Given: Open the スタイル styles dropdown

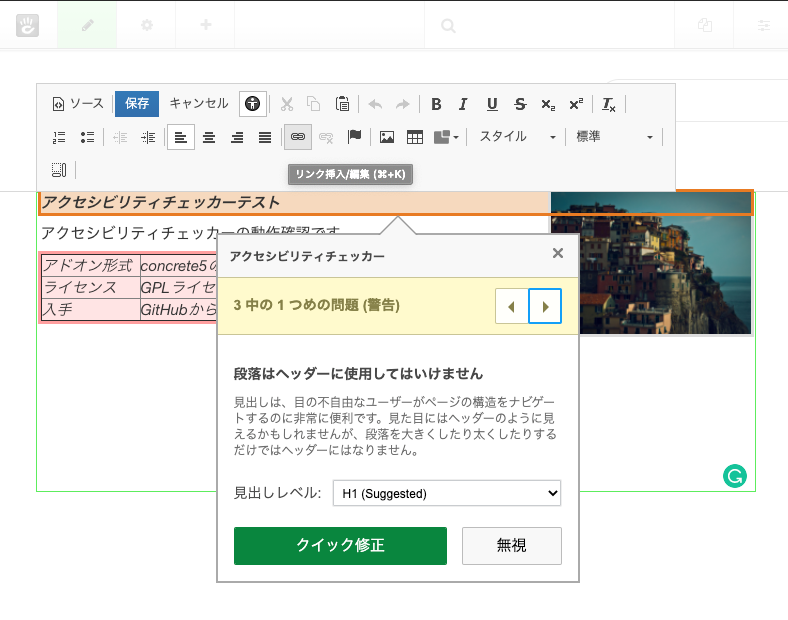Looking at the screenshot, I should [516, 137].
